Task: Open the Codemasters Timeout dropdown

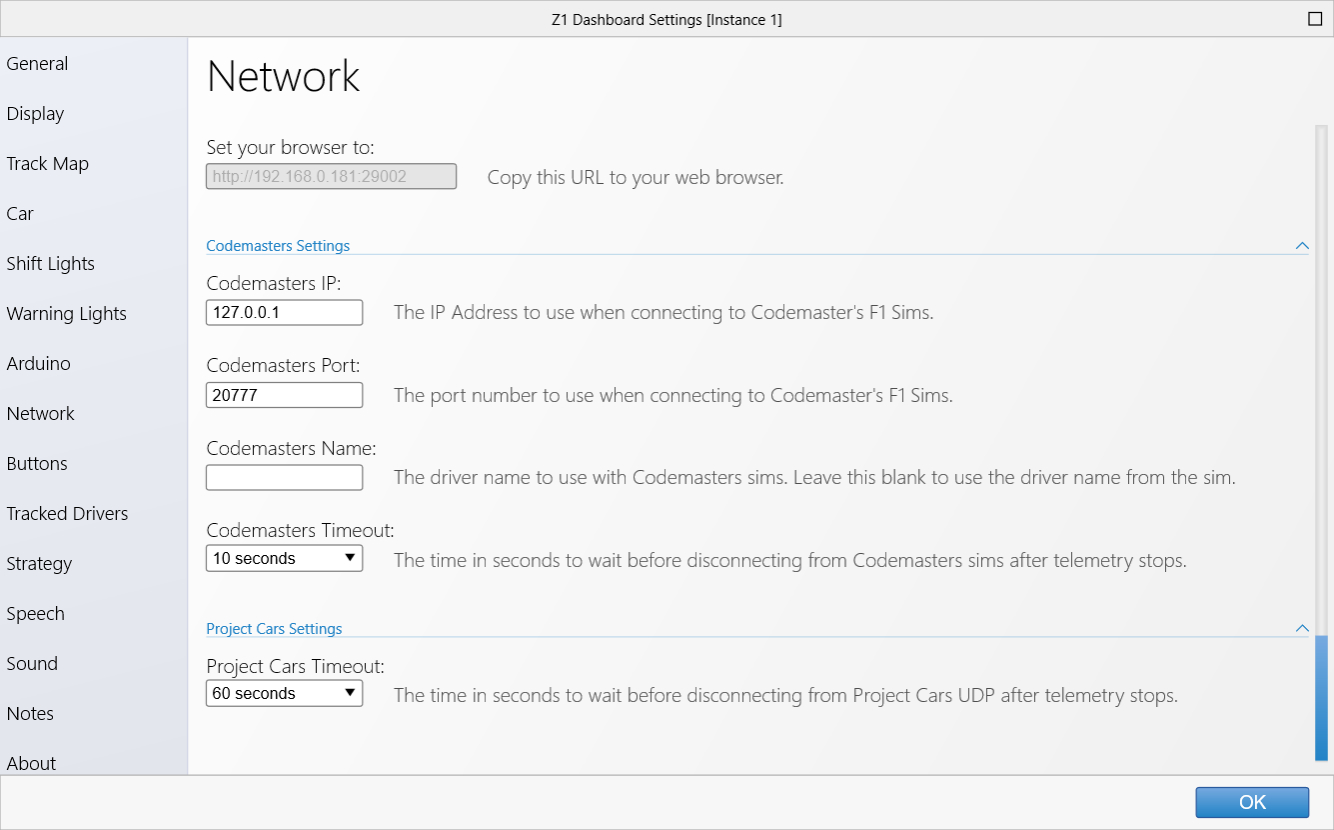Action: 284,558
